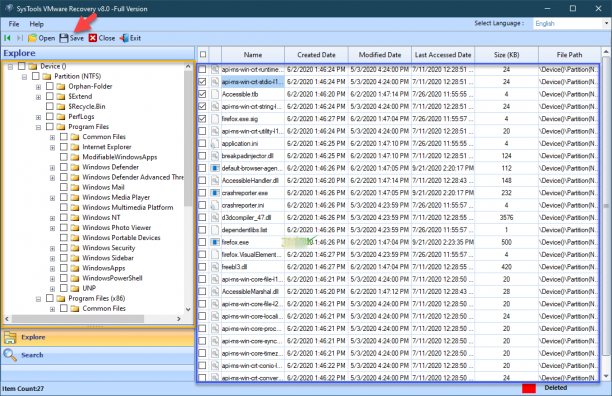Check the freebl3.dll file checkbox
Viewport: 612px width, 396px height.
click(x=202, y=267)
